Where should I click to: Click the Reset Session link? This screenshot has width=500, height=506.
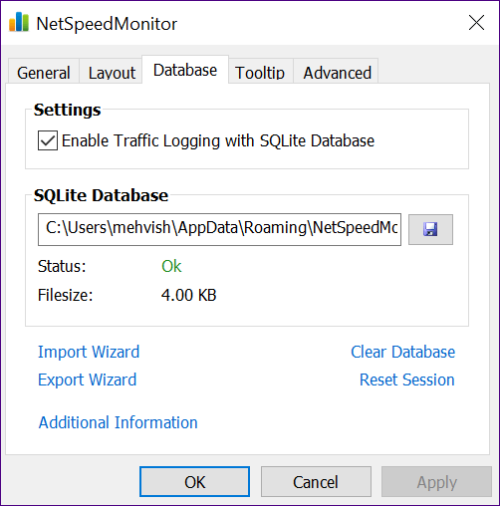407,380
